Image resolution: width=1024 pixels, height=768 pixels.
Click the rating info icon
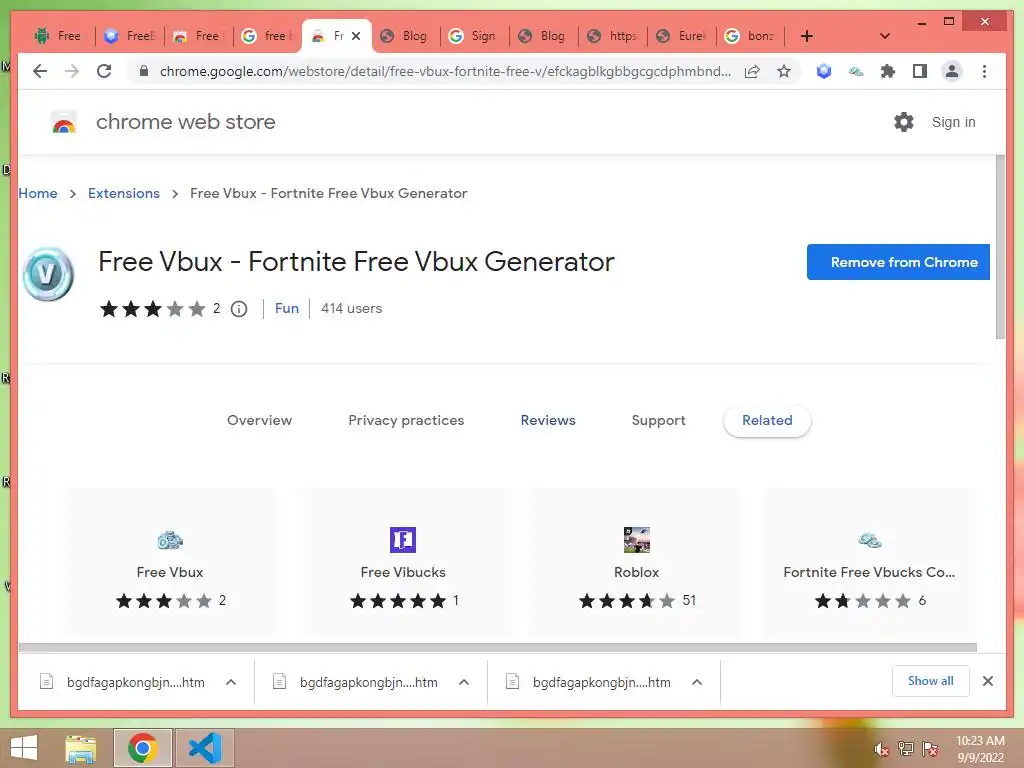(239, 309)
